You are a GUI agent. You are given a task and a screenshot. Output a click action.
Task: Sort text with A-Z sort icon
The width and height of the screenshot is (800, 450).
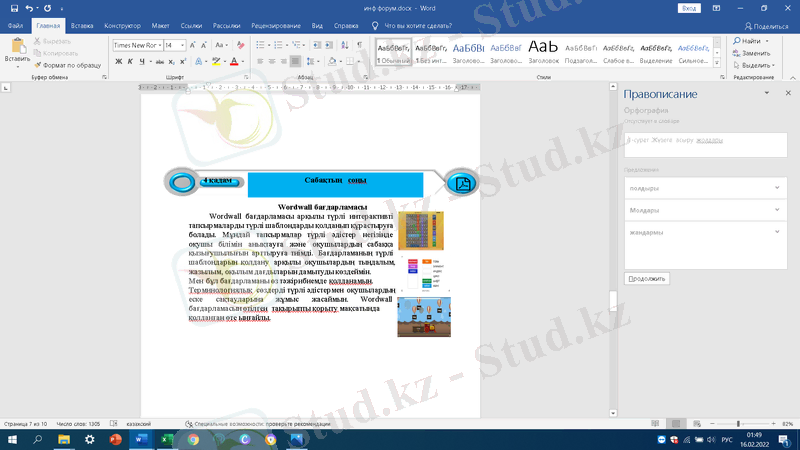(345, 45)
